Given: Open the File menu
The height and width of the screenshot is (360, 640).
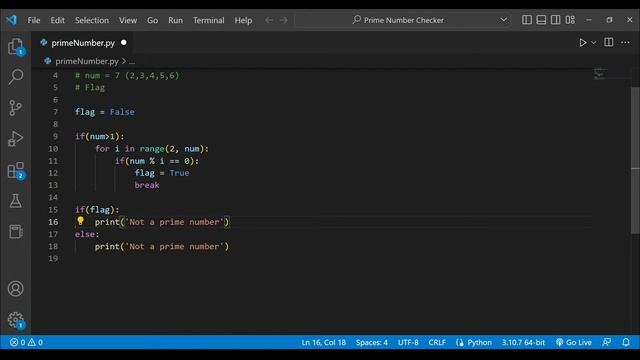Looking at the screenshot, I should tap(34, 20).
